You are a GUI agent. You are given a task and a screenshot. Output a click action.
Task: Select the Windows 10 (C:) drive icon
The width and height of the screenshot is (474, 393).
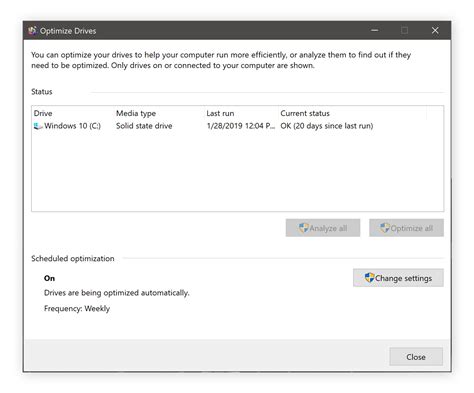[x=38, y=126]
